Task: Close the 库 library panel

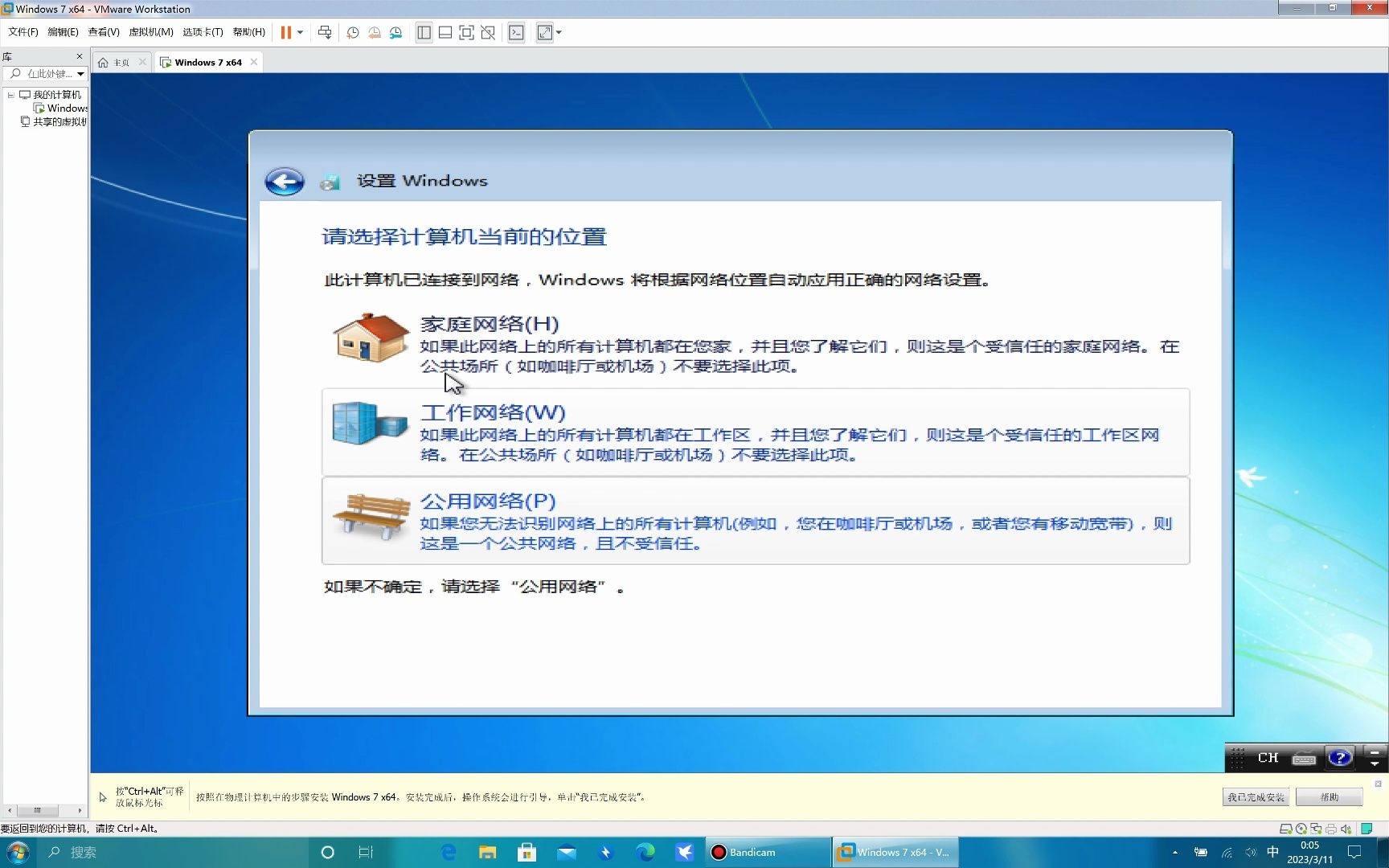Action: point(80,56)
